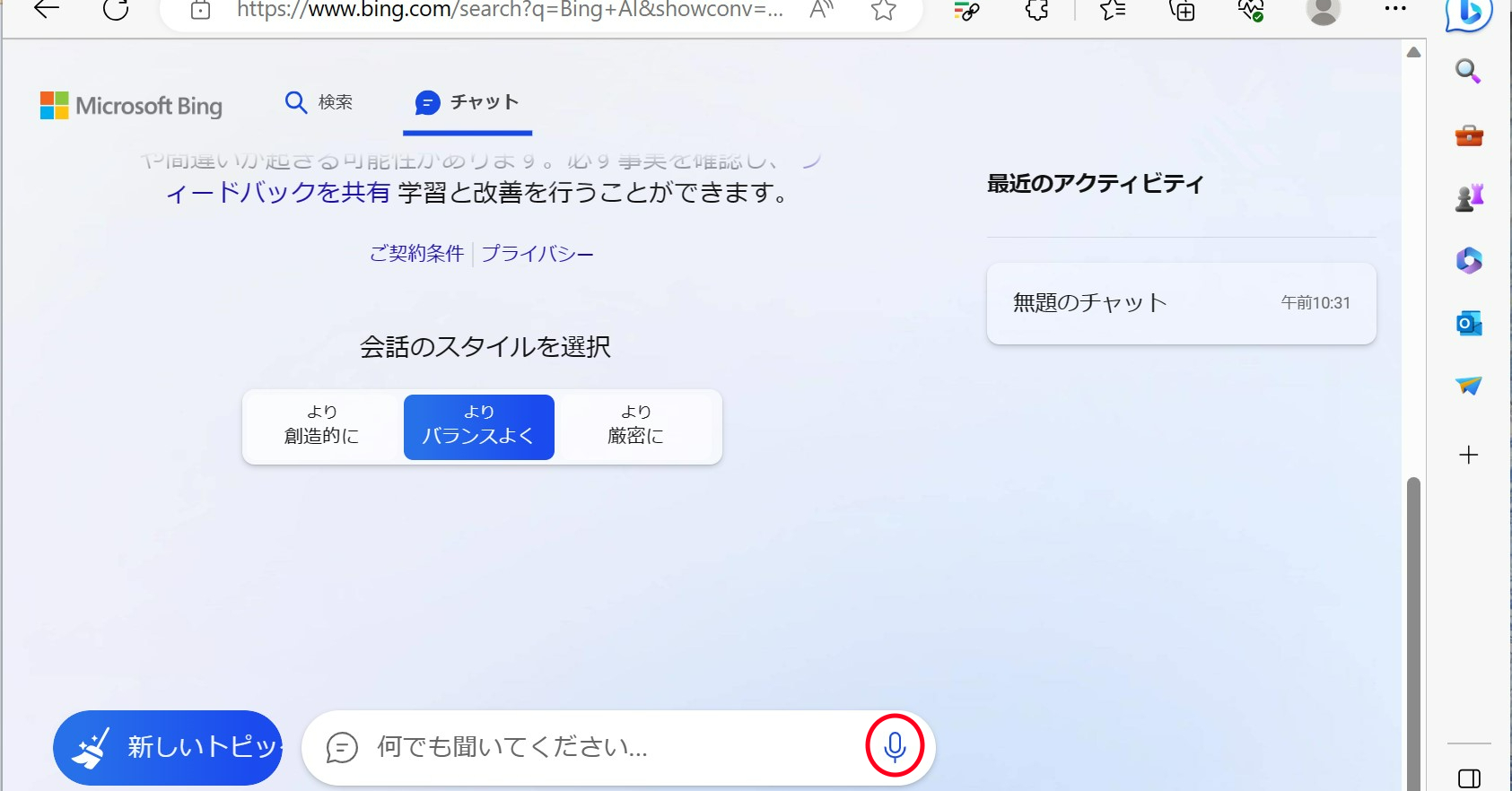Open the user profile avatar

pos(1323,10)
